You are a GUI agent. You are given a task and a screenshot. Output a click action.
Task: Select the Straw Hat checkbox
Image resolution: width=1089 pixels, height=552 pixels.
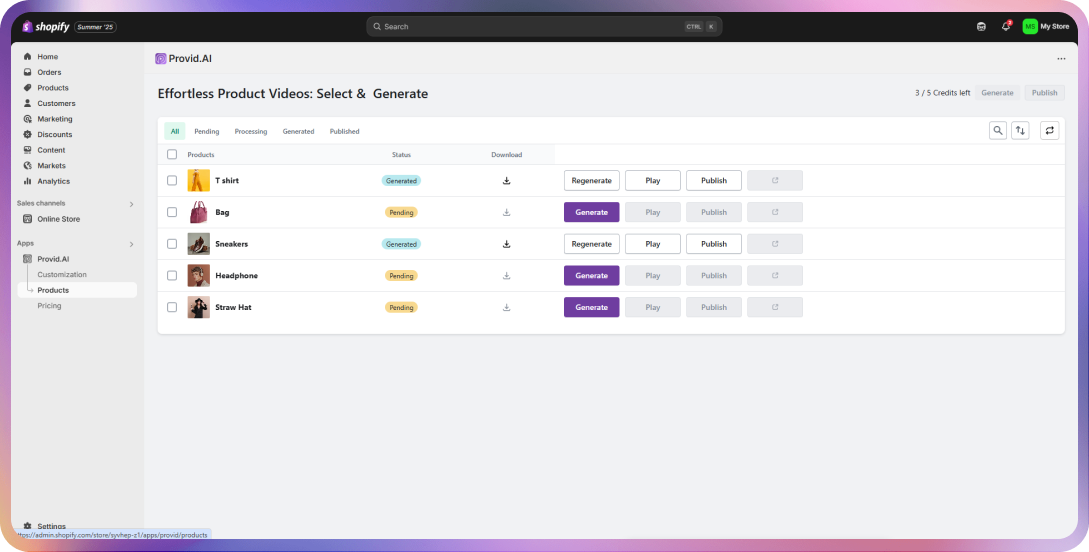point(172,307)
